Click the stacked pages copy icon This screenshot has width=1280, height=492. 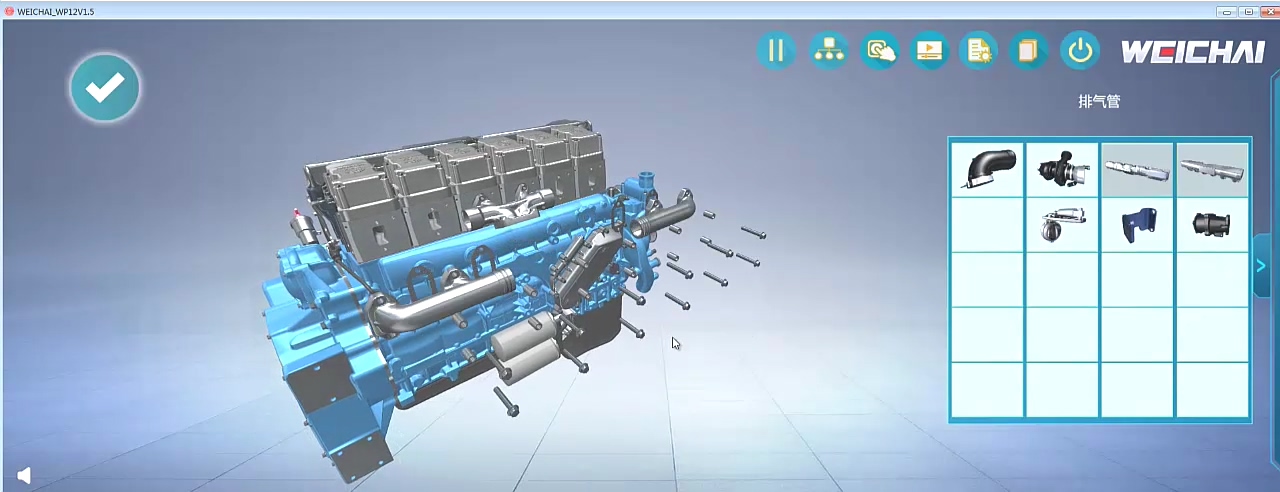coord(1028,50)
